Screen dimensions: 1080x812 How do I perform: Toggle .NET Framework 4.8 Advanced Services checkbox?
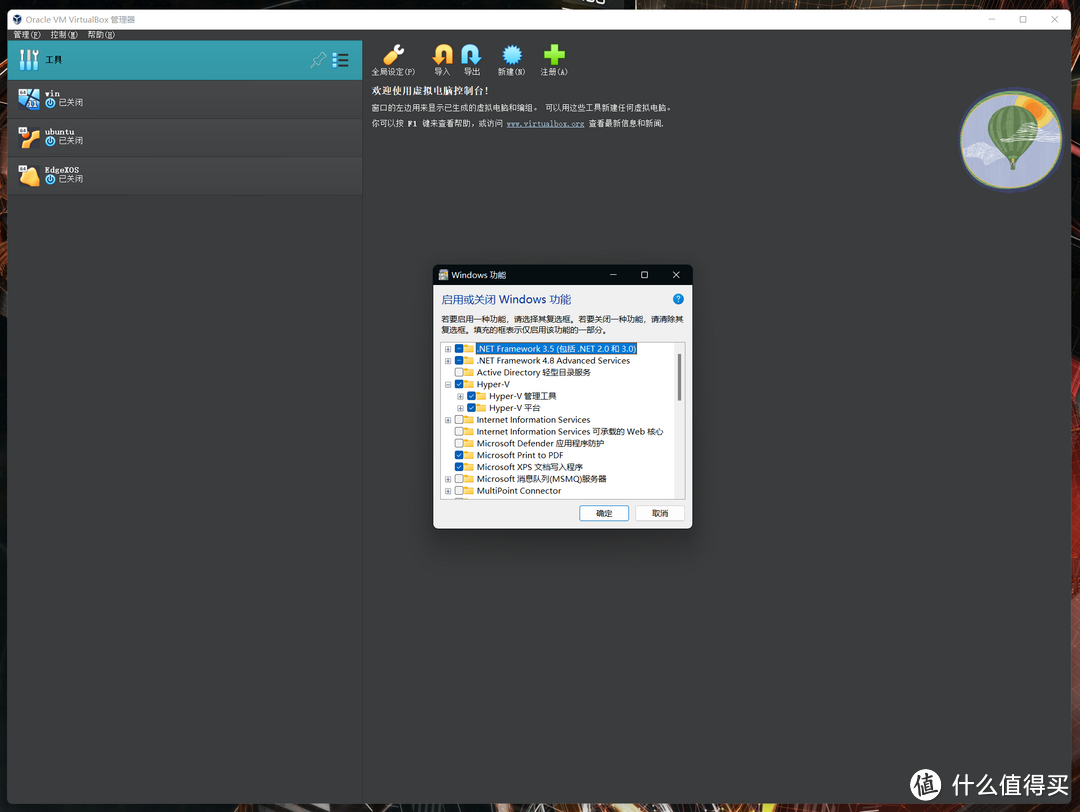[459, 360]
